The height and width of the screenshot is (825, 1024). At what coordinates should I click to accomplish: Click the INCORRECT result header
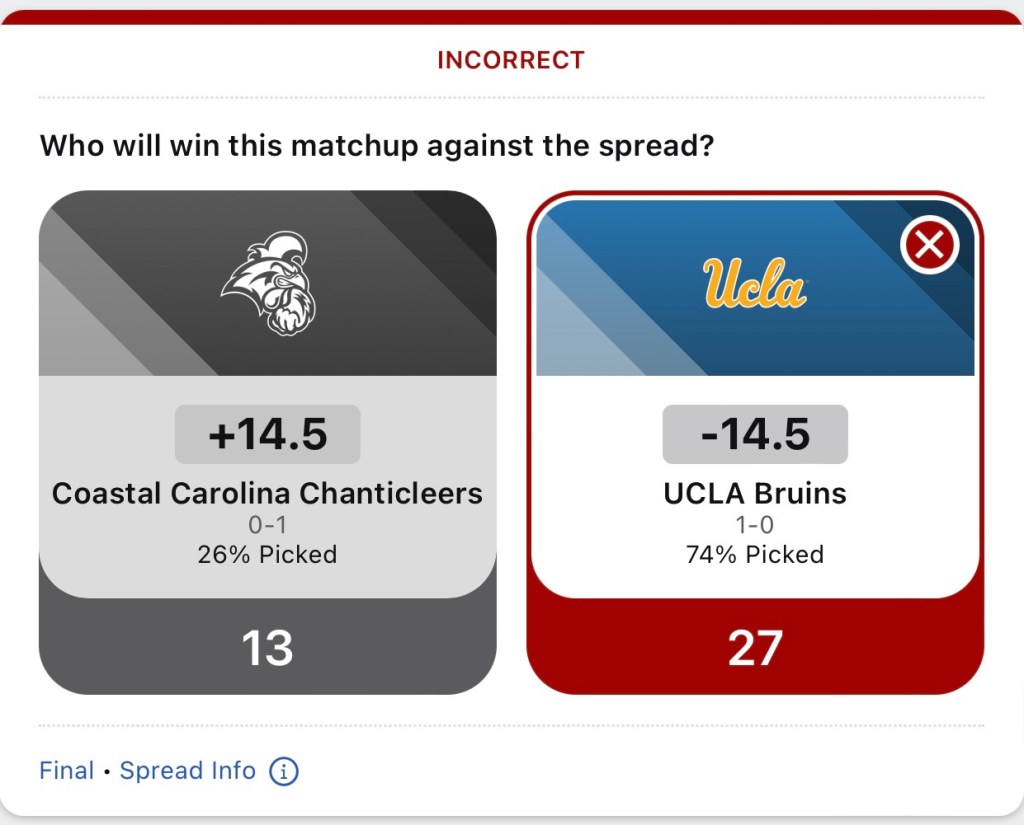511,60
